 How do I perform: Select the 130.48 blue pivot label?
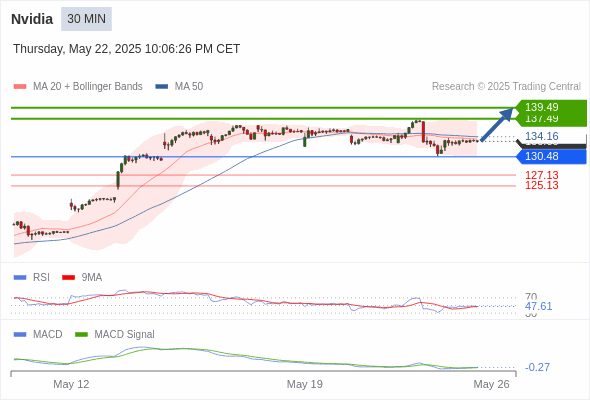(551, 156)
